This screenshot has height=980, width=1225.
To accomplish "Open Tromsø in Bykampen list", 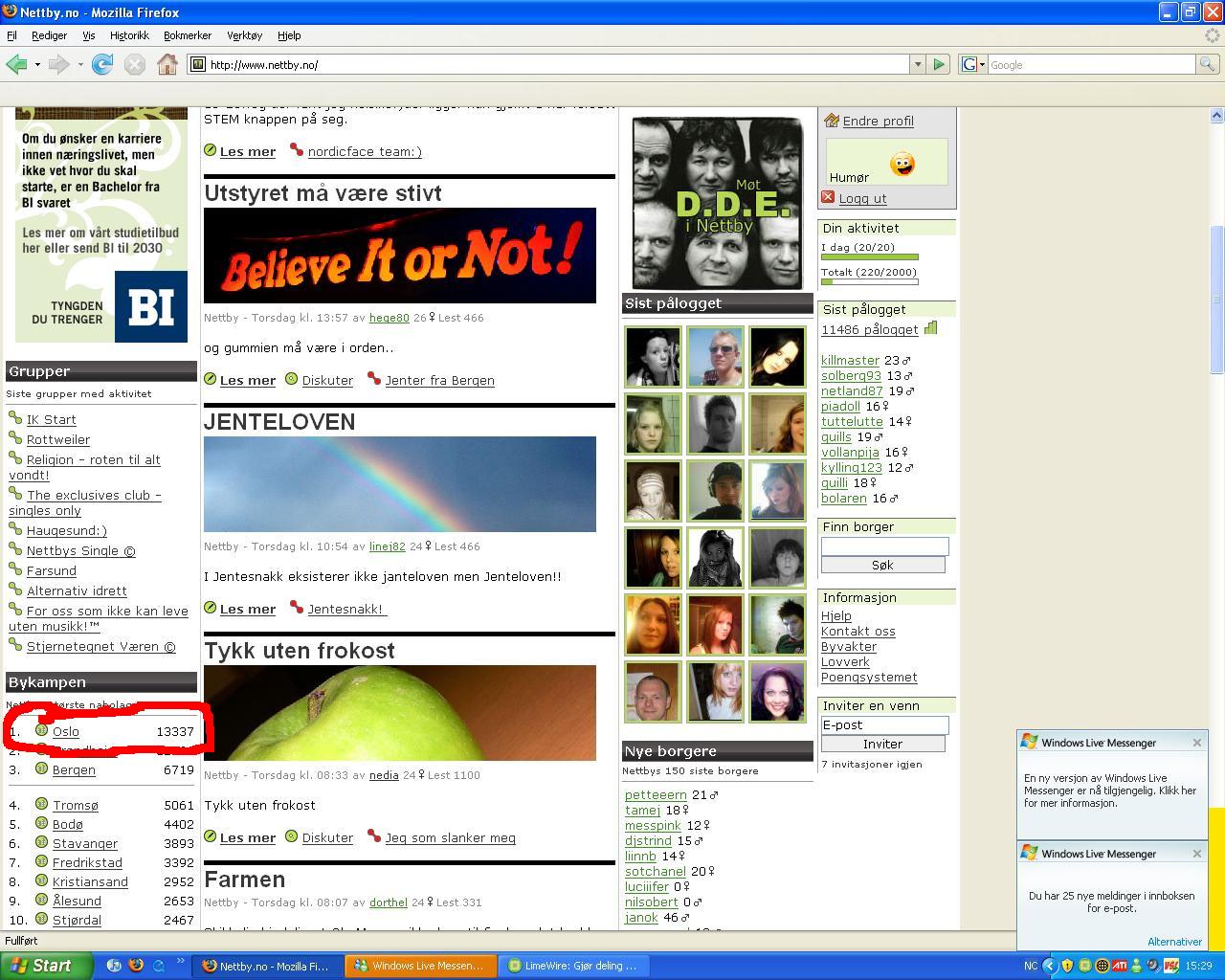I will 75,805.
